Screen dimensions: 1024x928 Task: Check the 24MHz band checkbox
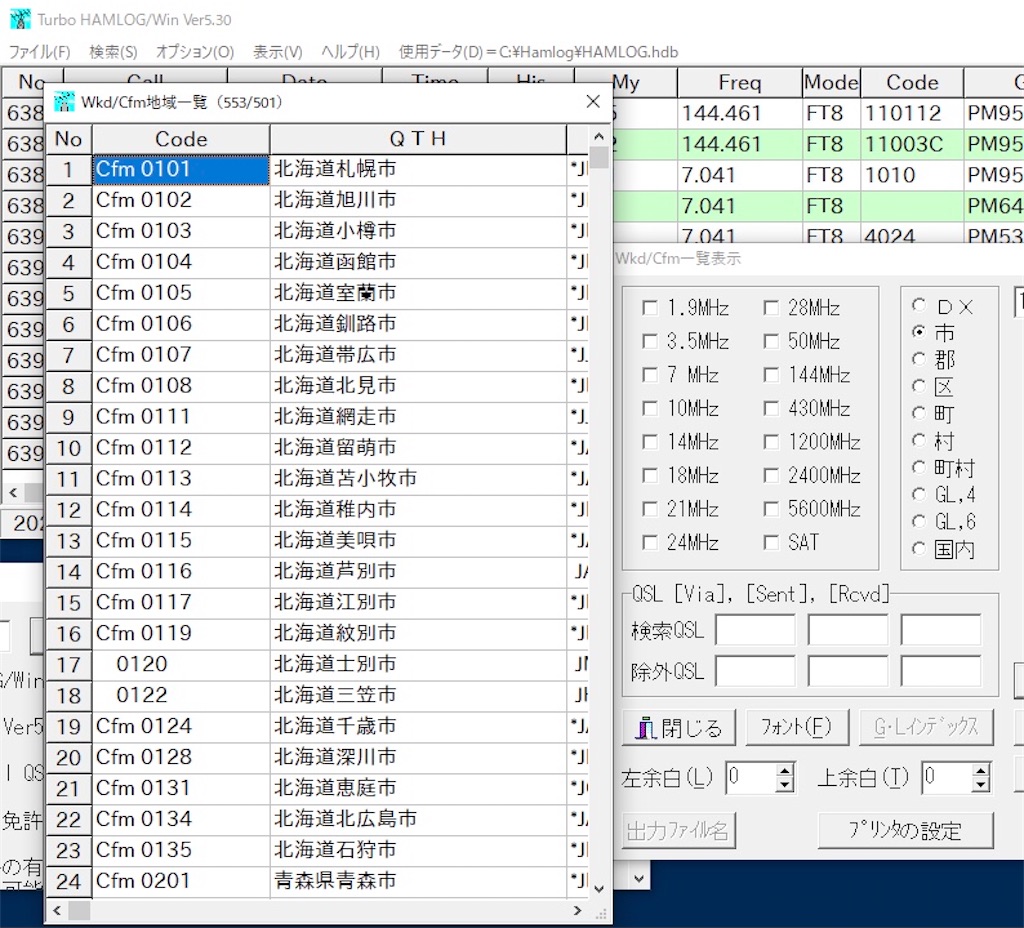[x=650, y=542]
